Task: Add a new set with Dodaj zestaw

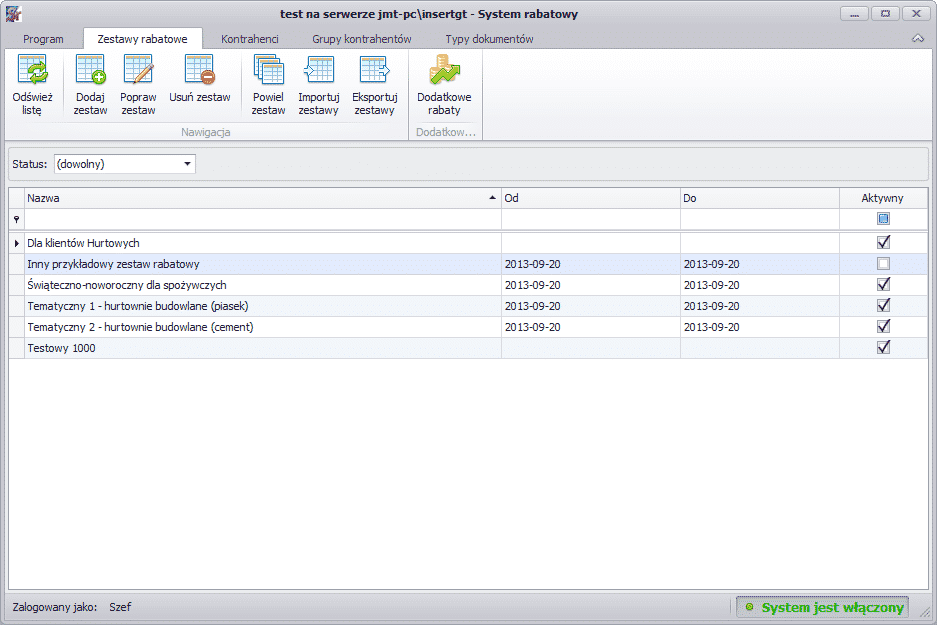Action: click(90, 85)
